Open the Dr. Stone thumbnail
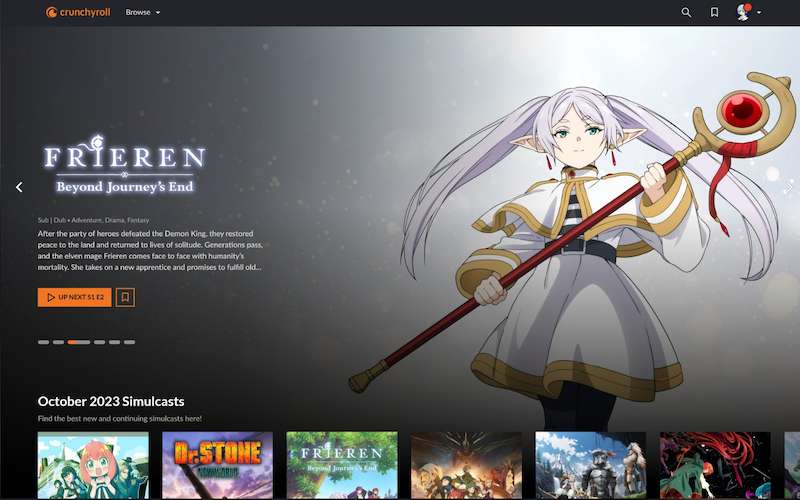Screen dimensions: 800x500 217,465
